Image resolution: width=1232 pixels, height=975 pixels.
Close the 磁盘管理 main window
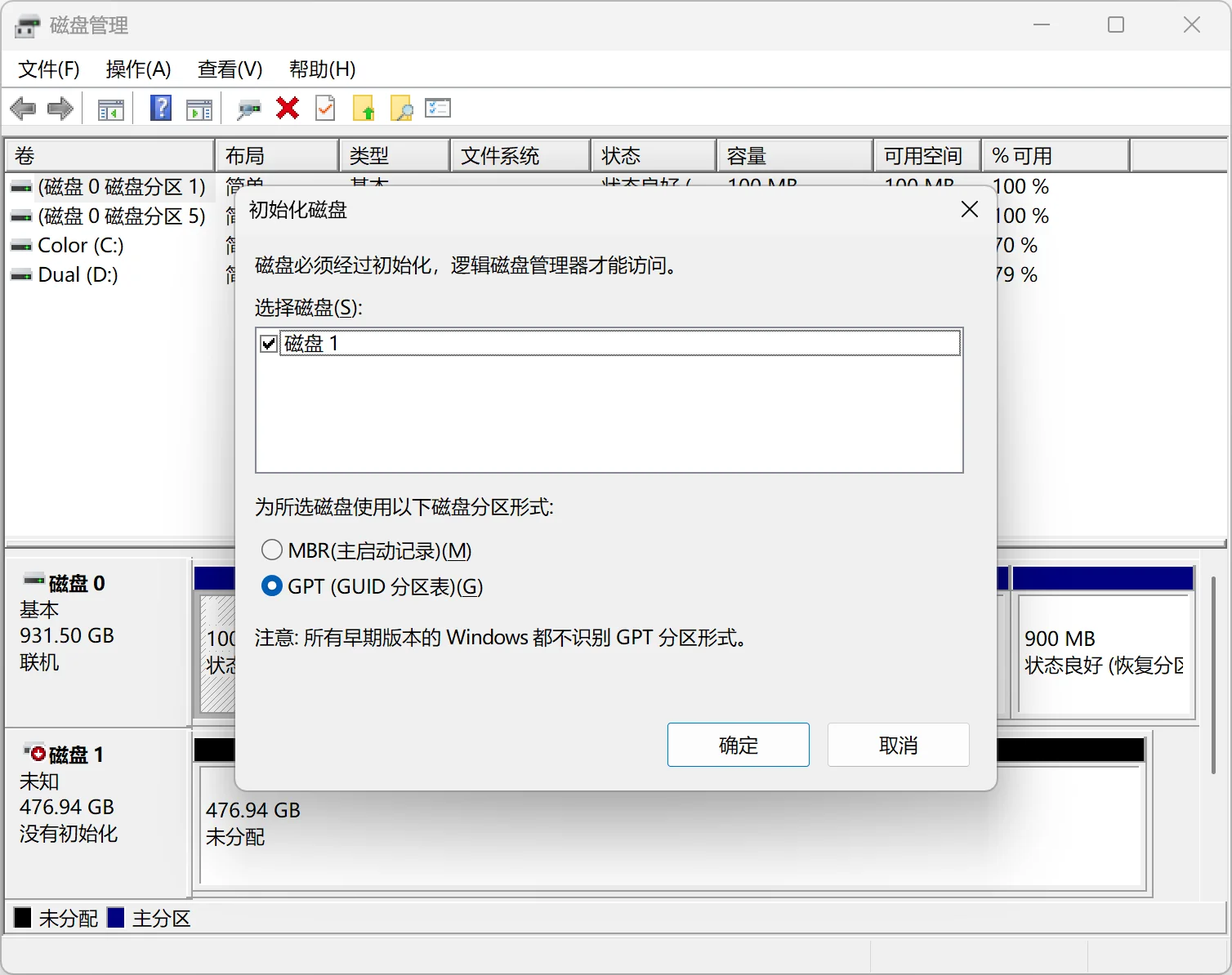[1192, 25]
